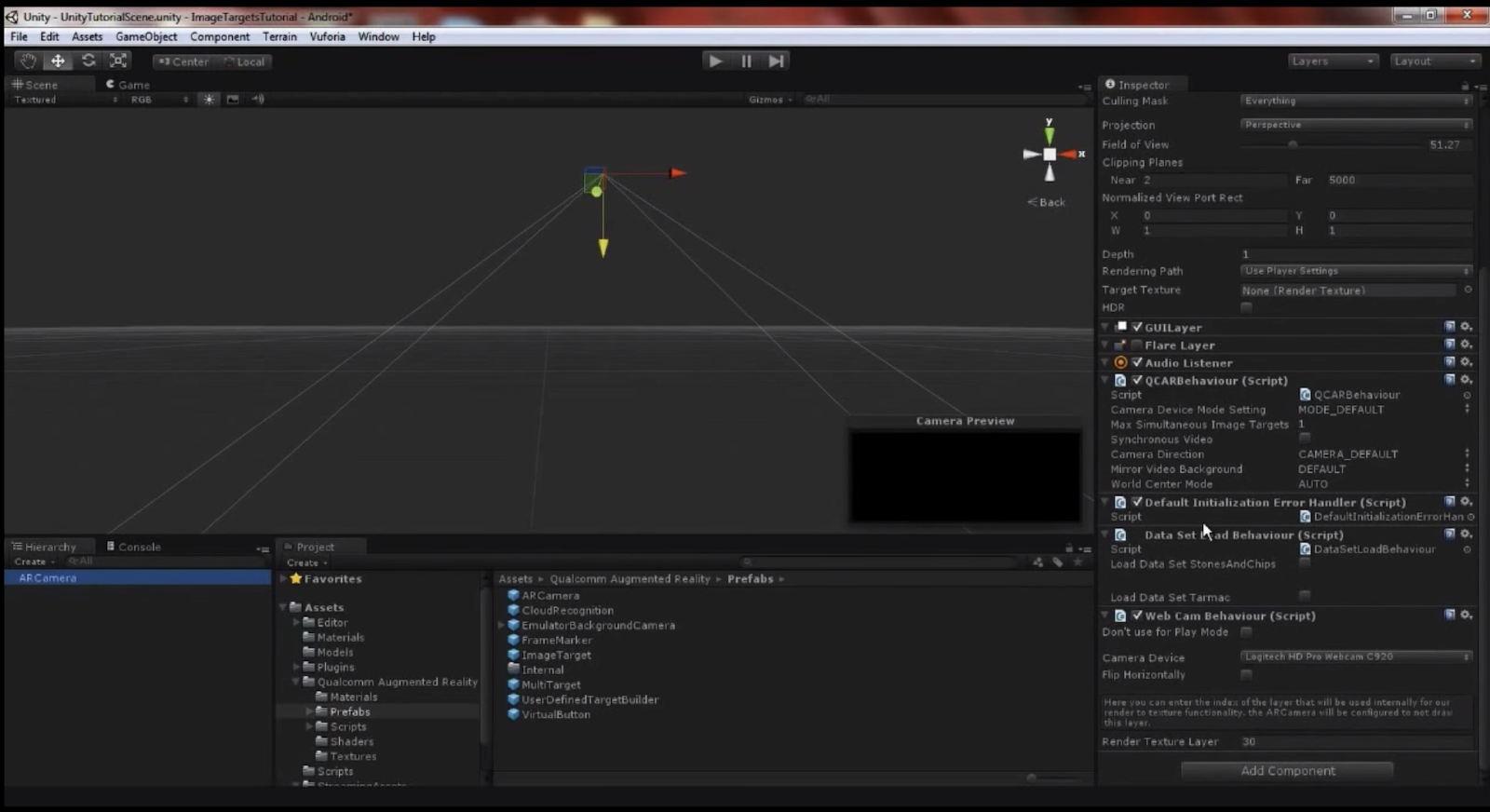The width and height of the screenshot is (1490, 812).
Task: Toggle scene image effects overlay icon
Action: pos(233,100)
